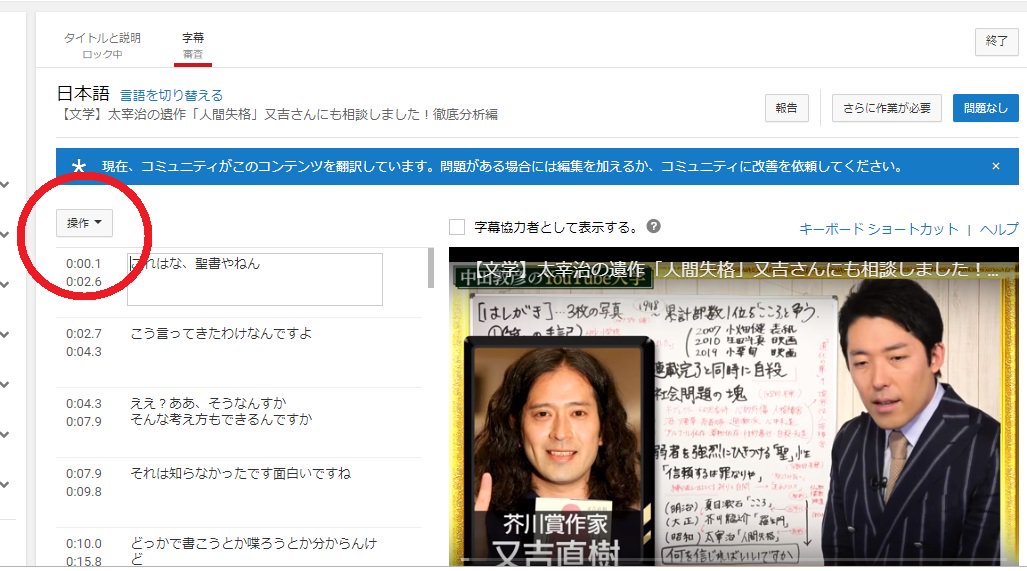Click さらに作業が必要 button
1027x571 pixels.
887,108
